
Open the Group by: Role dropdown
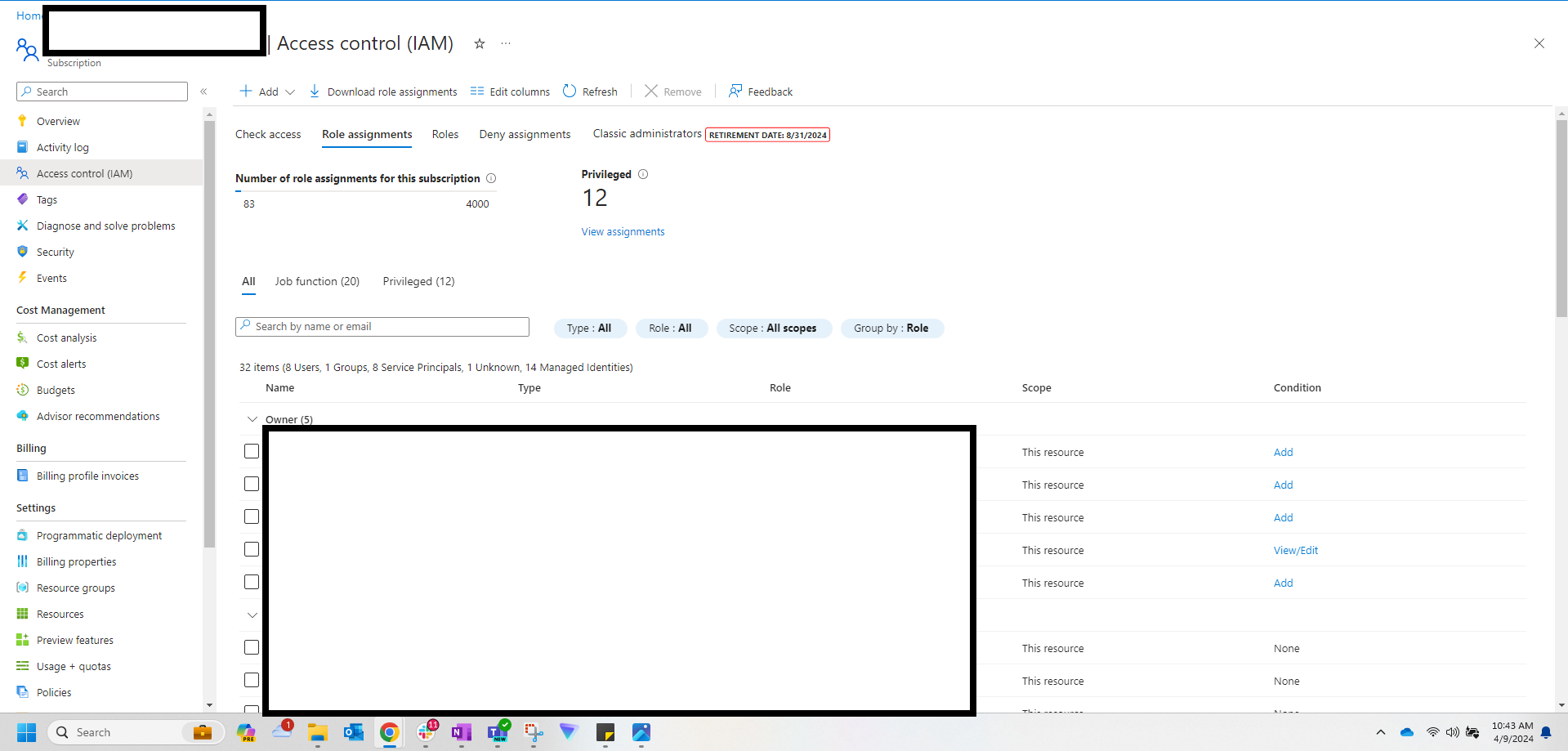click(x=891, y=328)
